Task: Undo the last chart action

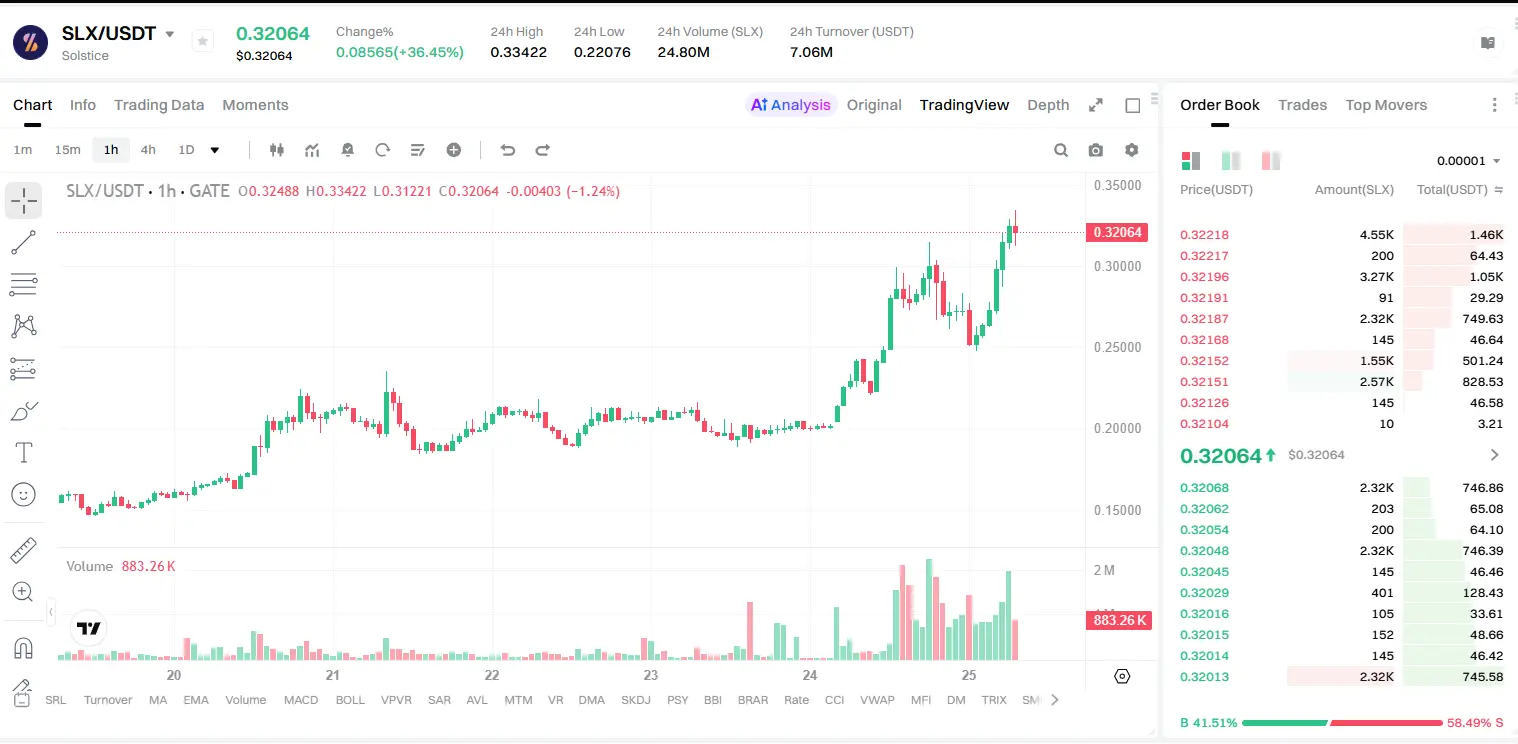Action: 507,150
